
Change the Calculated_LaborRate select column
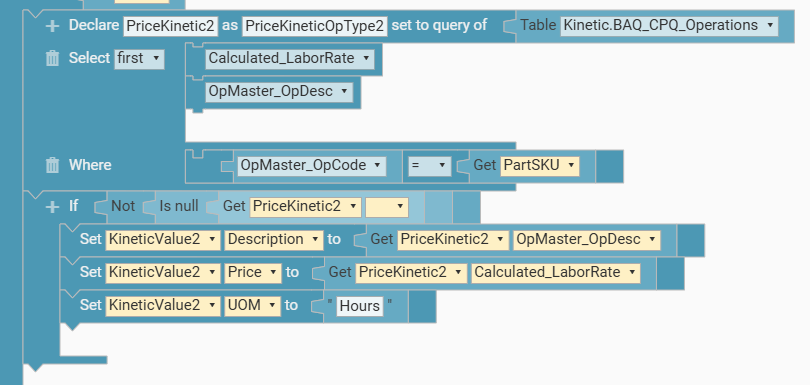[290, 58]
